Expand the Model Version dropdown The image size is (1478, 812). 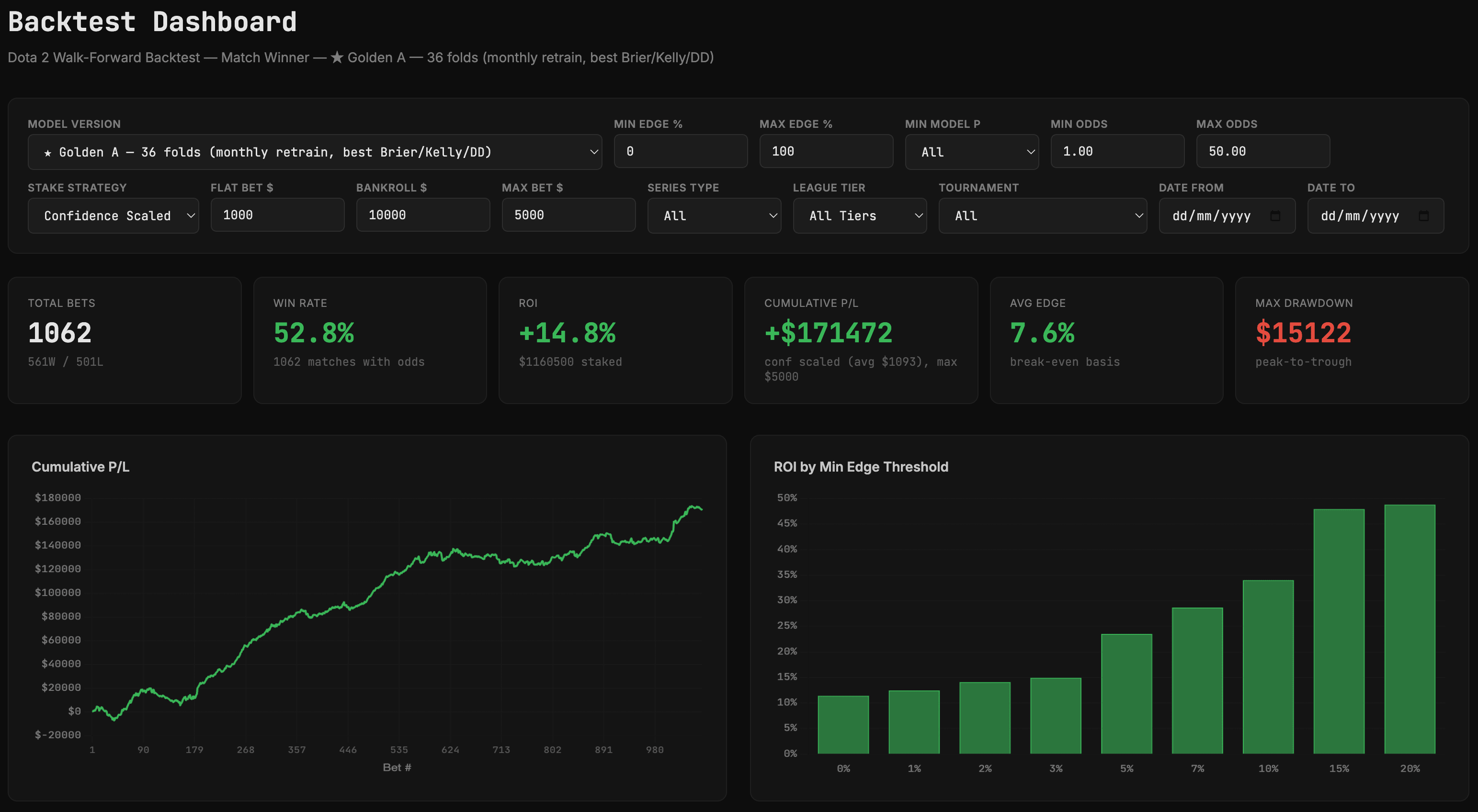(x=314, y=152)
